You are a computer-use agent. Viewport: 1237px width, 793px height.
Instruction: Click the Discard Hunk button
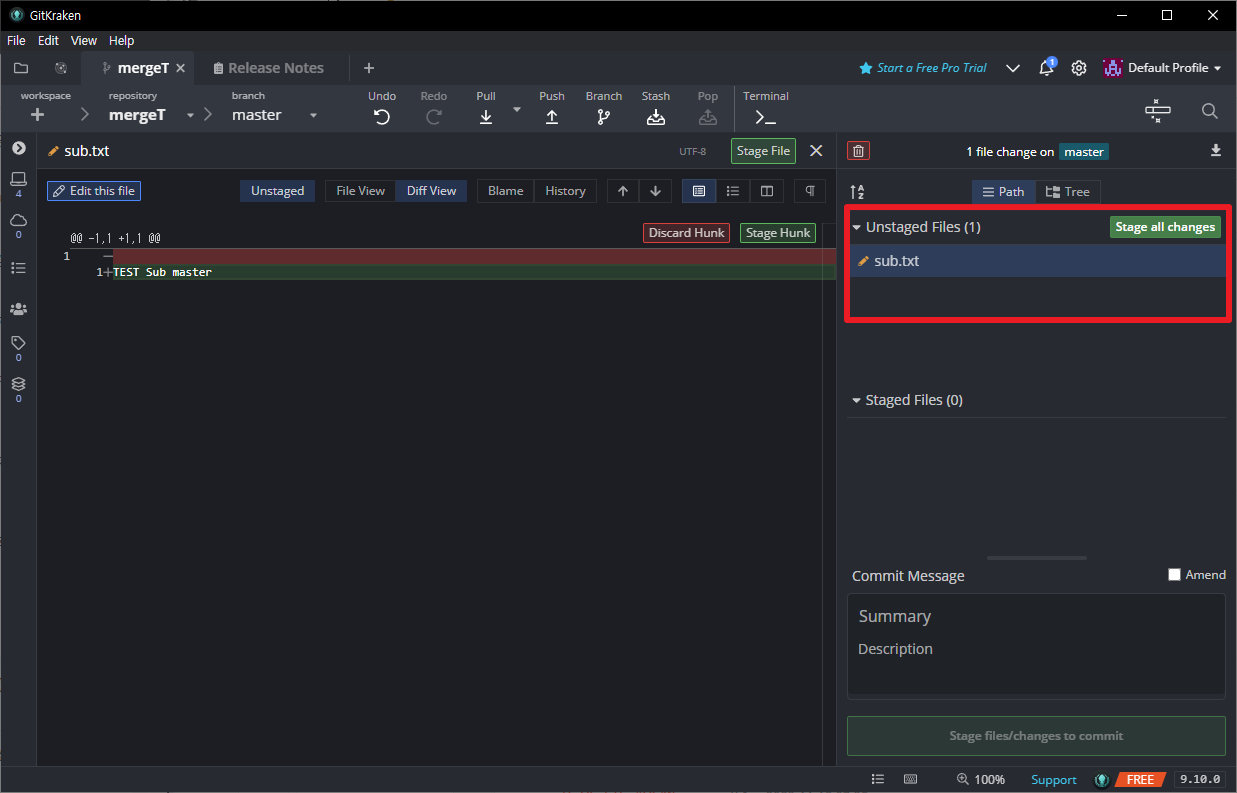pyautogui.click(x=686, y=233)
